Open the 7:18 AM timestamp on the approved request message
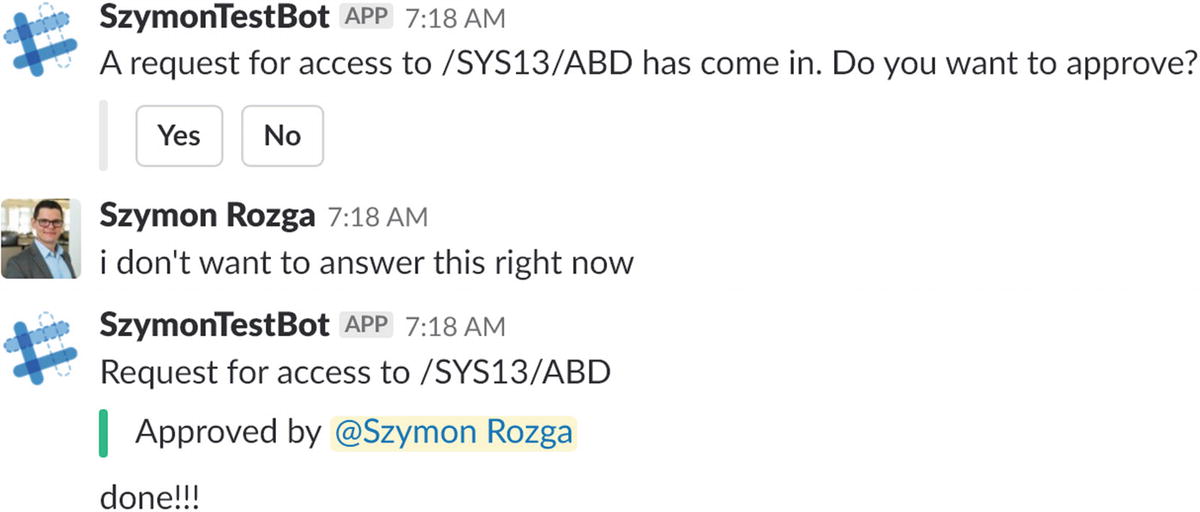Viewport: 1200px width, 512px height. (456, 326)
